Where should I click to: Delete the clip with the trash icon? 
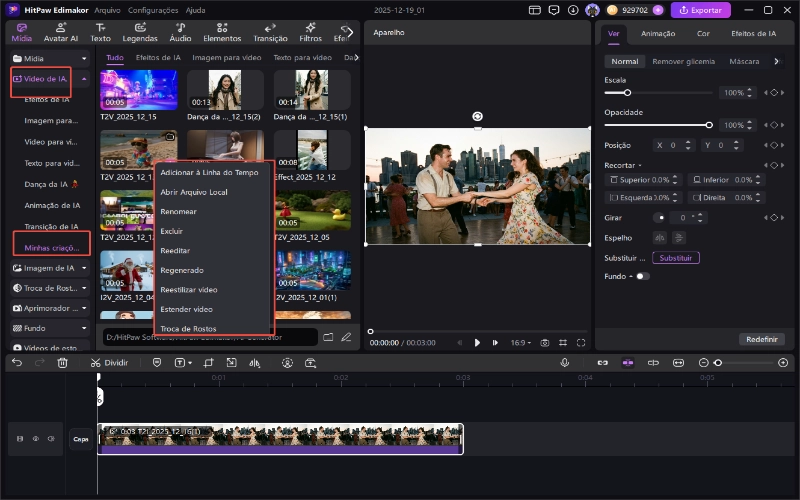[62, 362]
